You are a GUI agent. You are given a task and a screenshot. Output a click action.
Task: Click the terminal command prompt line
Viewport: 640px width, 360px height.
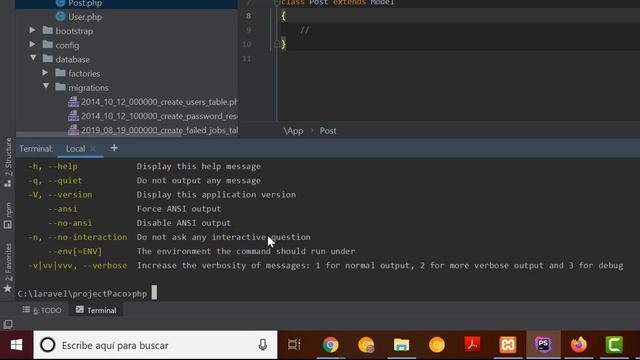[x=87, y=293]
